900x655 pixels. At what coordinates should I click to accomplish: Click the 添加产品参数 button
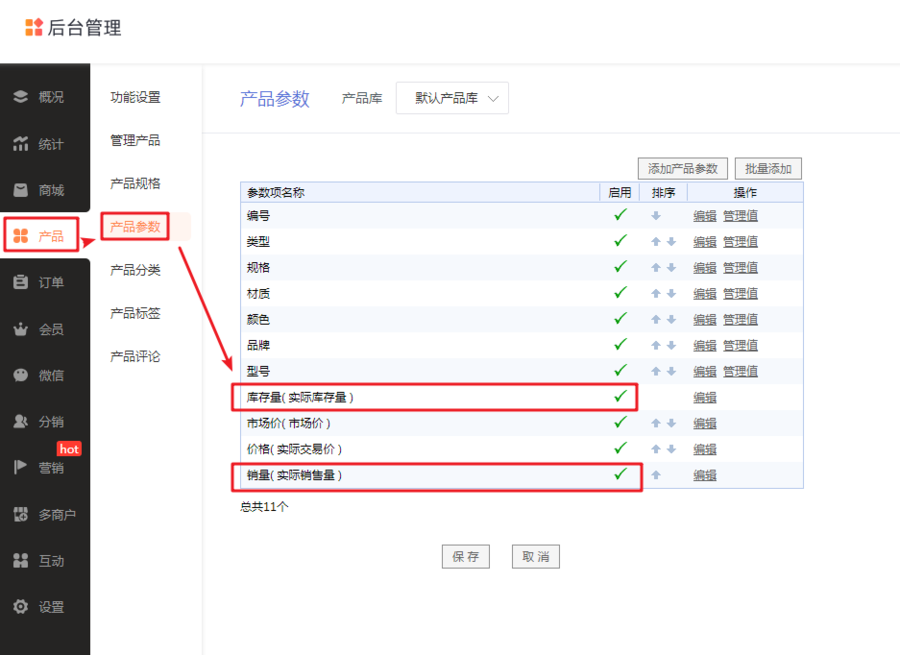coord(682,169)
